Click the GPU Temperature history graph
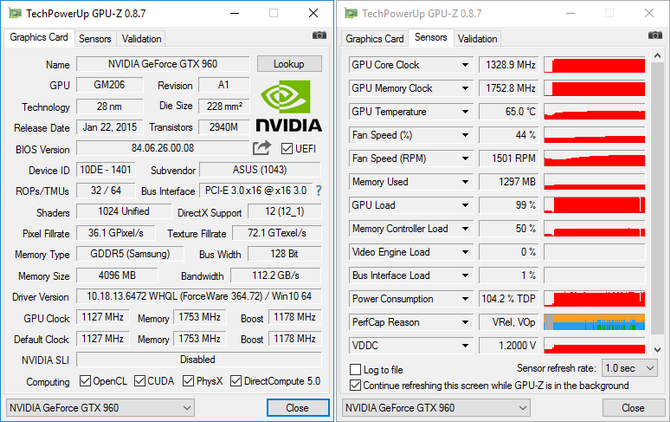Screen dimensions: 670x422 click(x=594, y=112)
